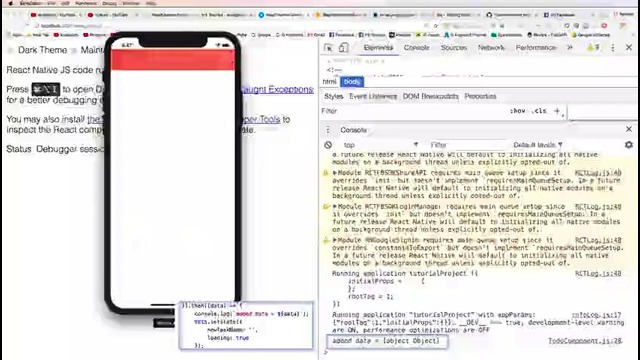The height and width of the screenshot is (360, 640).
Task: Expand the RNGoogleSignin module warning
Action: [335, 240]
